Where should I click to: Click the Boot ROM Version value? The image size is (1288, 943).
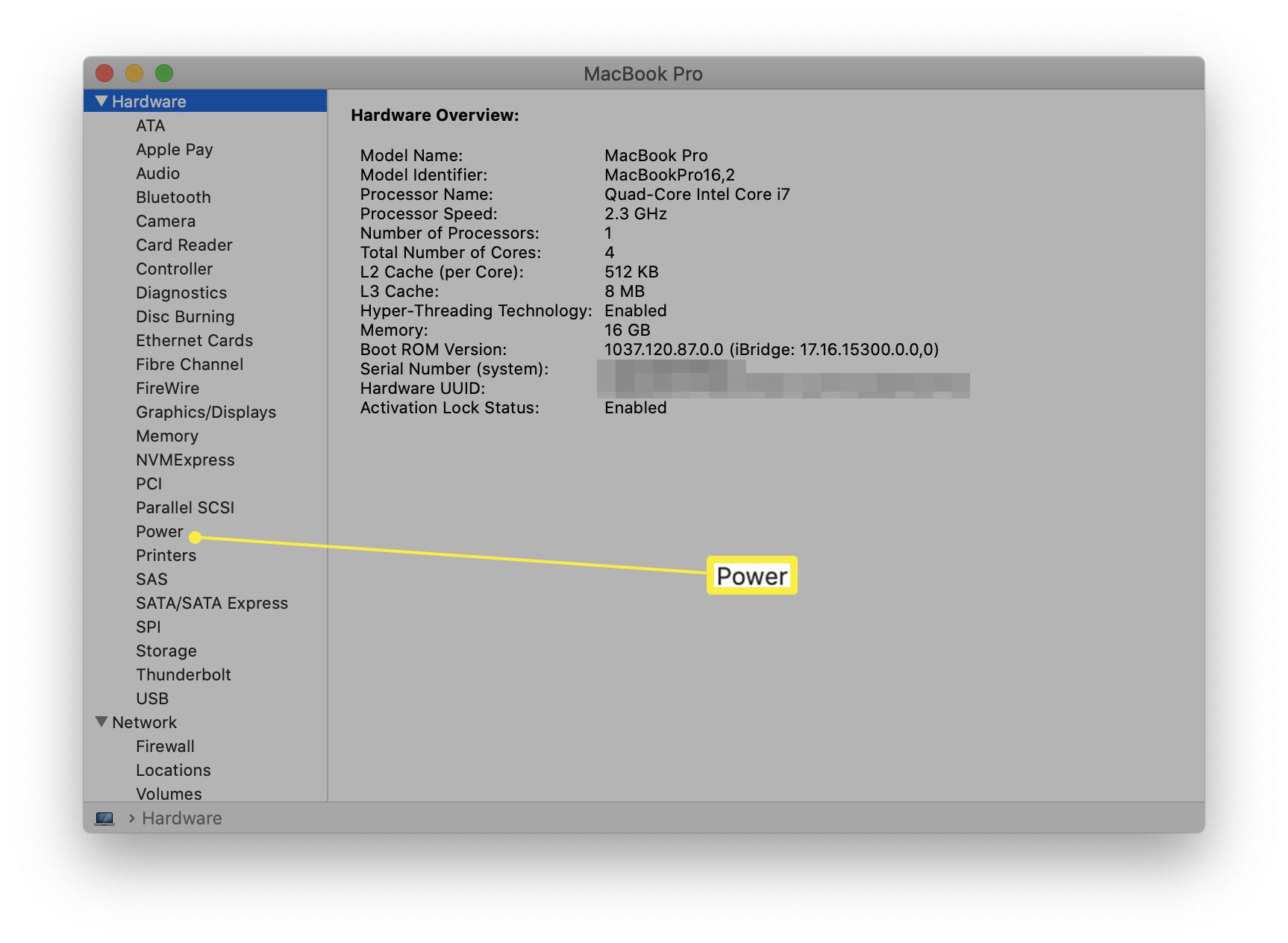pos(772,349)
